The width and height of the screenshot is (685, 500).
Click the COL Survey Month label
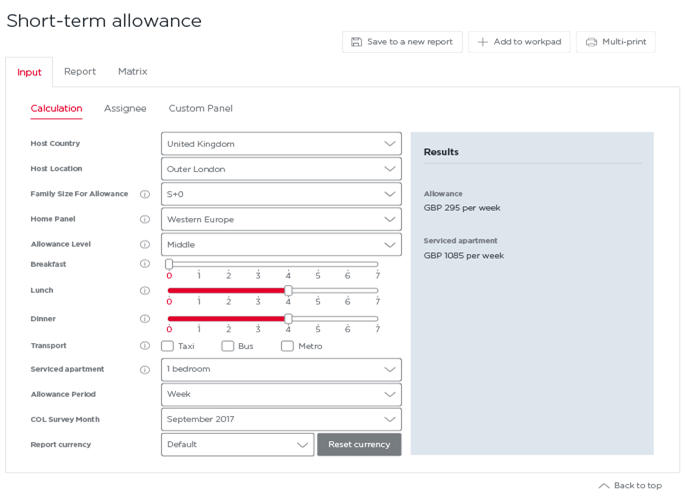(65, 420)
